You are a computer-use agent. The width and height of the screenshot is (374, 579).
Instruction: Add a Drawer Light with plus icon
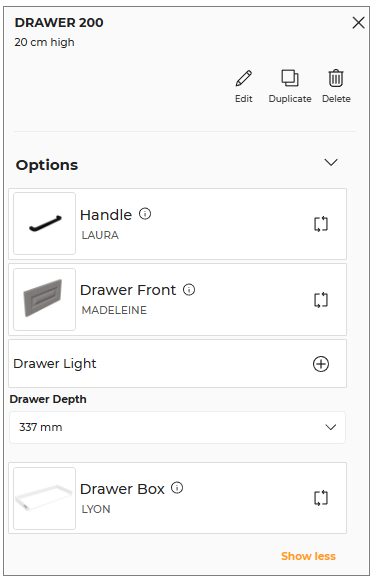click(321, 364)
